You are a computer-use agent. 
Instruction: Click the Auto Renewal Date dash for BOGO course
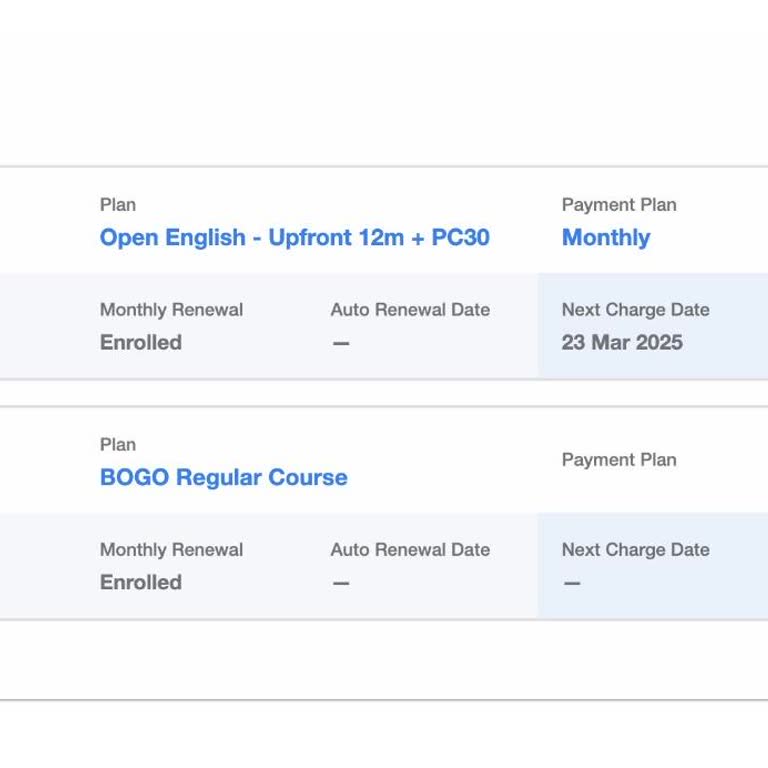[341, 583]
